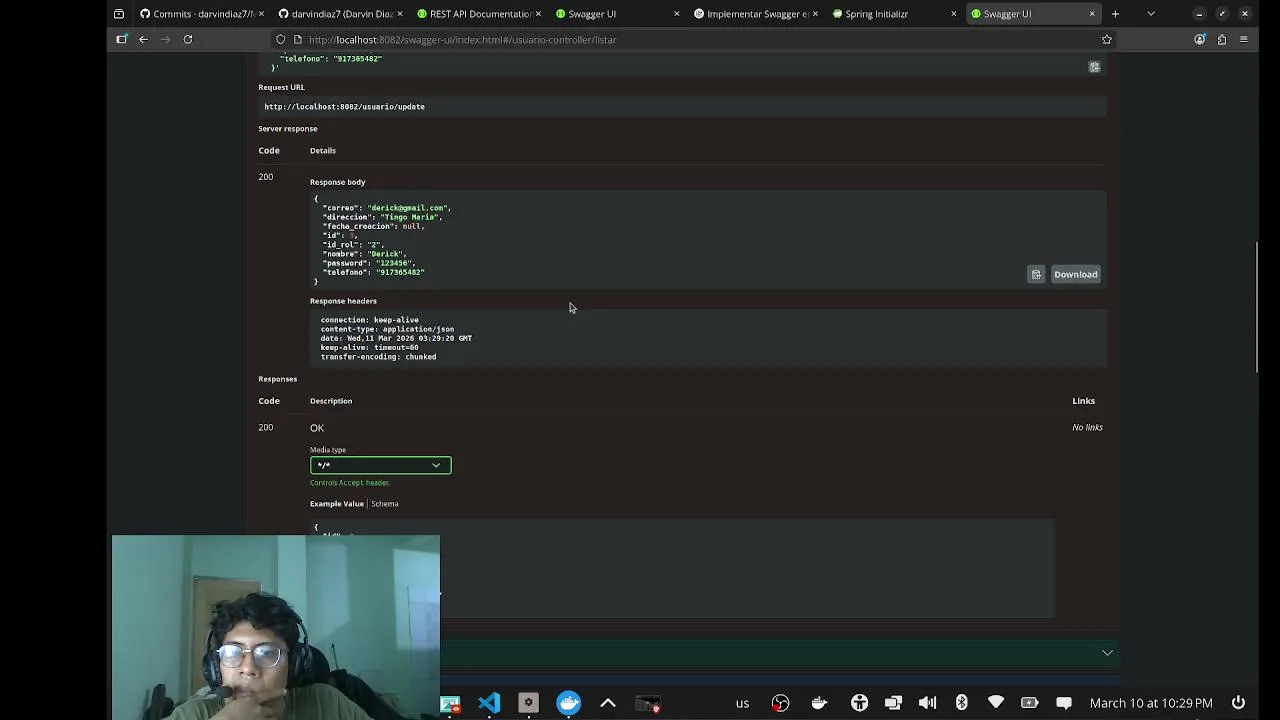The width and height of the screenshot is (1280, 720).
Task: Select the Example Value view
Action: coord(337,504)
